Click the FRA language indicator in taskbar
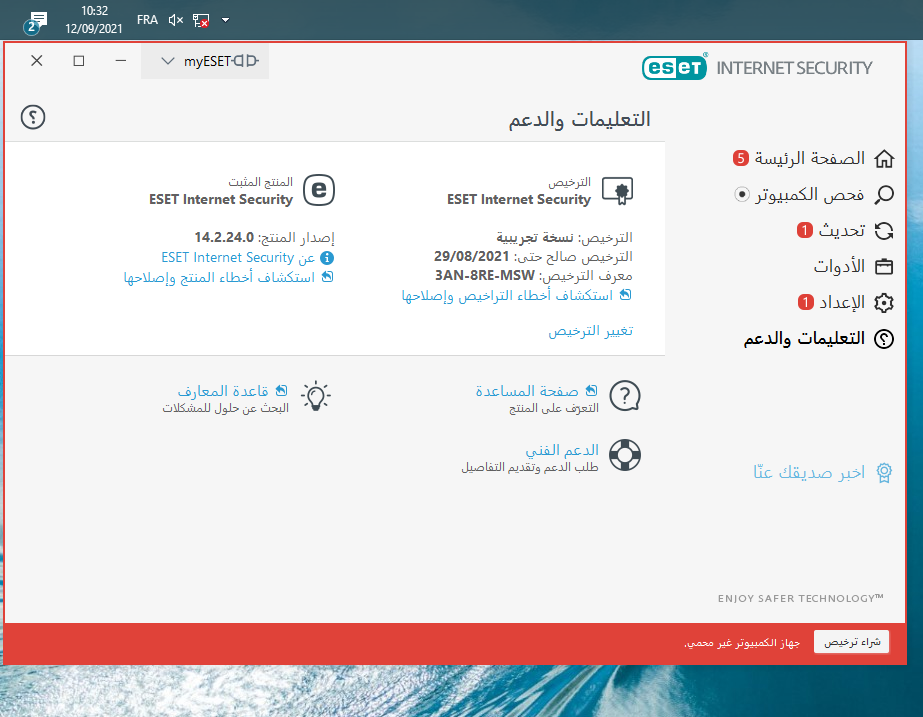923x717 pixels. click(x=147, y=20)
